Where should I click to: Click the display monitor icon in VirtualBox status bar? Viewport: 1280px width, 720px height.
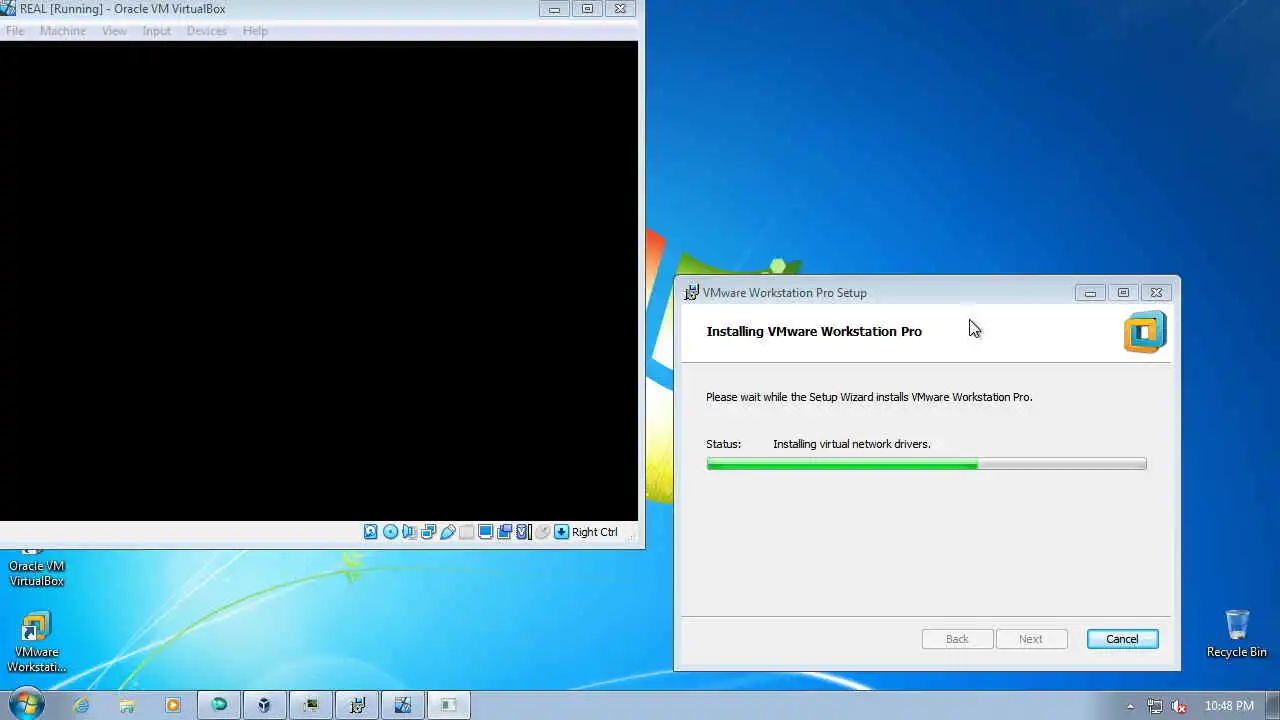485,532
